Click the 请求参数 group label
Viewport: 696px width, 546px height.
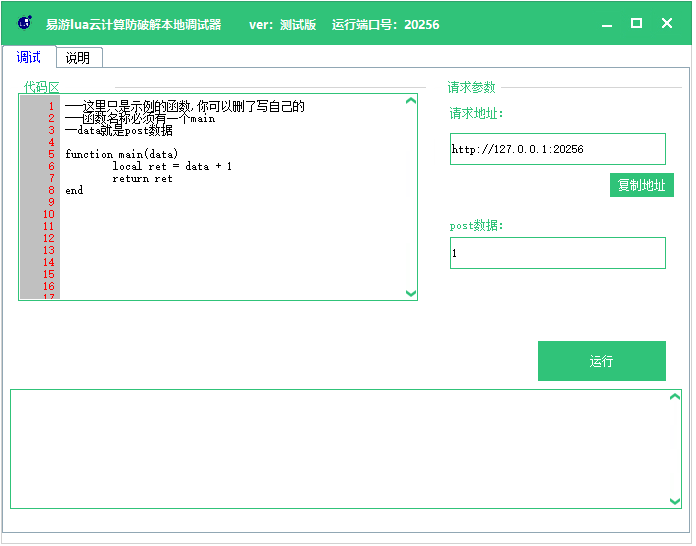coord(473,87)
